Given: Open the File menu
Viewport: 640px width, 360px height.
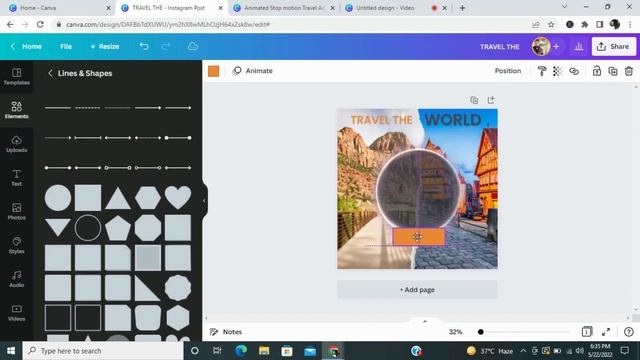Looking at the screenshot, I should tap(66, 47).
